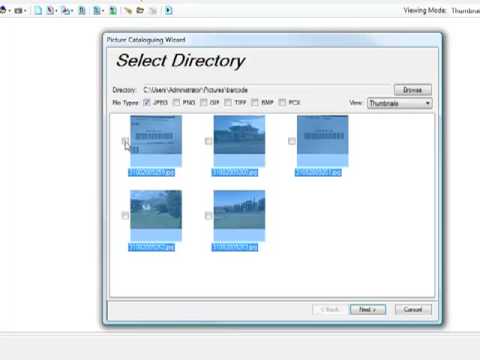The image size is (480, 360).
Task: Click the Next button
Action: tap(368, 309)
